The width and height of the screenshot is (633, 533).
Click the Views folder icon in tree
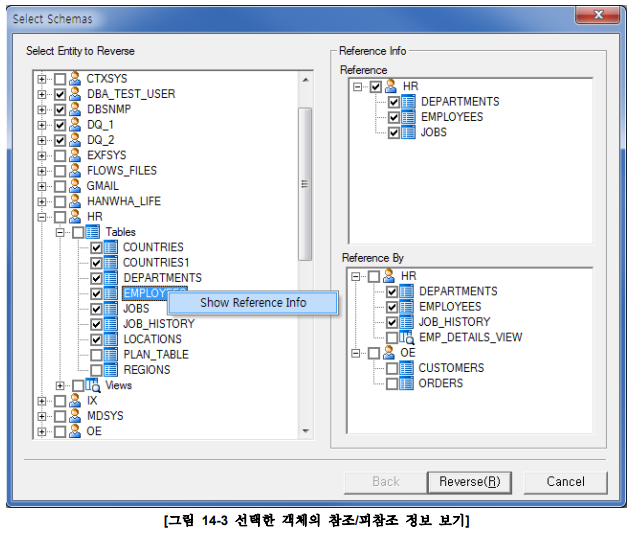(93, 385)
